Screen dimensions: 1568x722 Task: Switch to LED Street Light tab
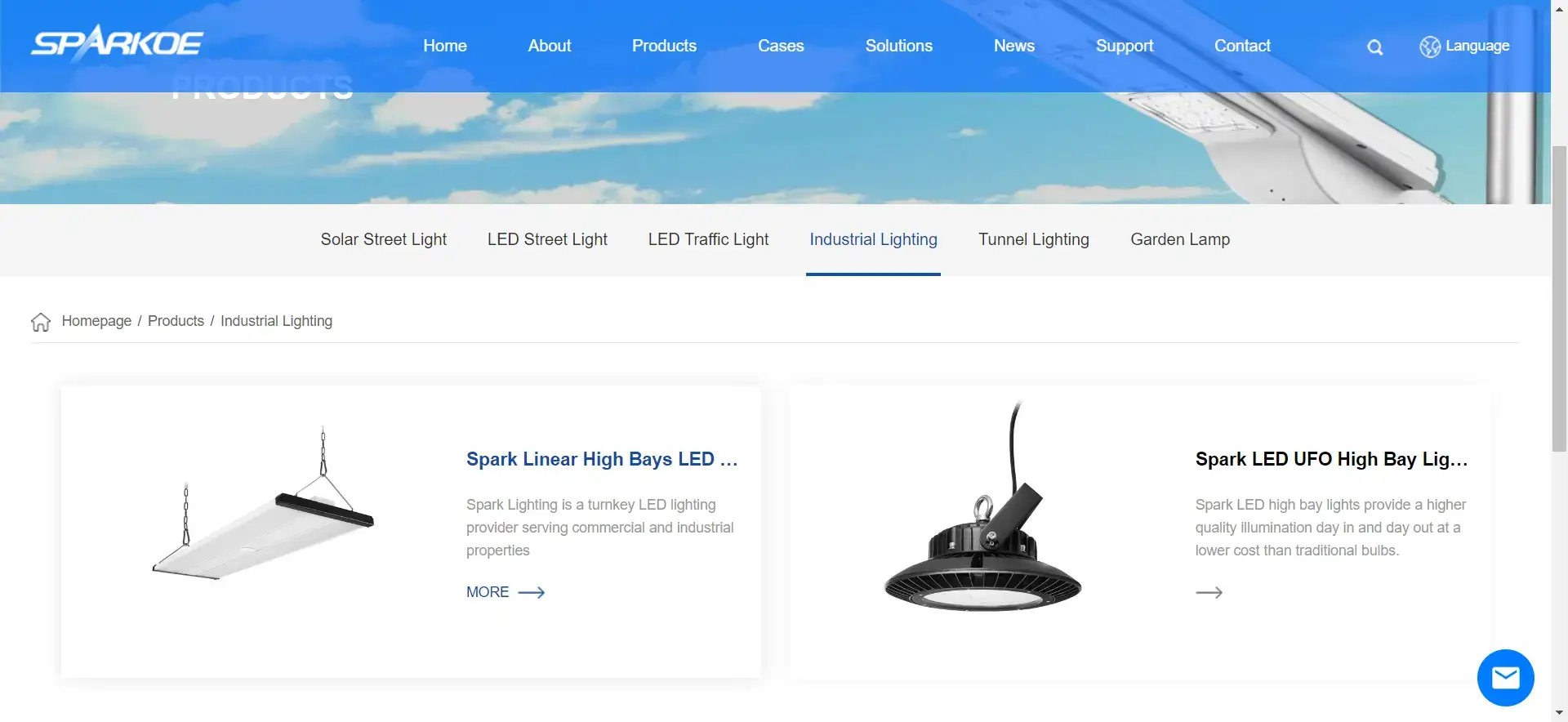(547, 239)
